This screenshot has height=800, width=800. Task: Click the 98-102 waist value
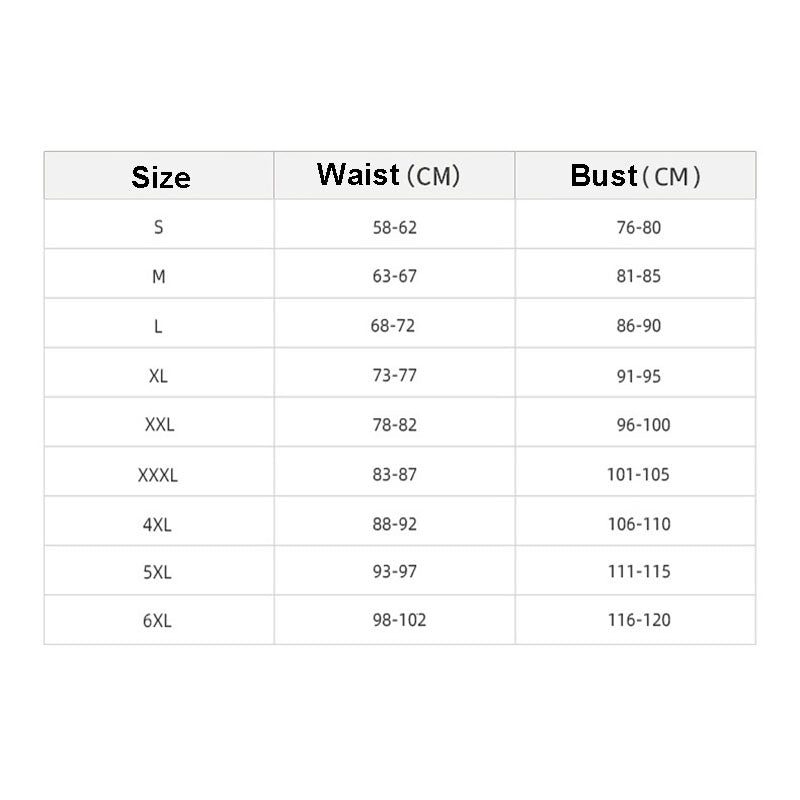[x=399, y=621]
